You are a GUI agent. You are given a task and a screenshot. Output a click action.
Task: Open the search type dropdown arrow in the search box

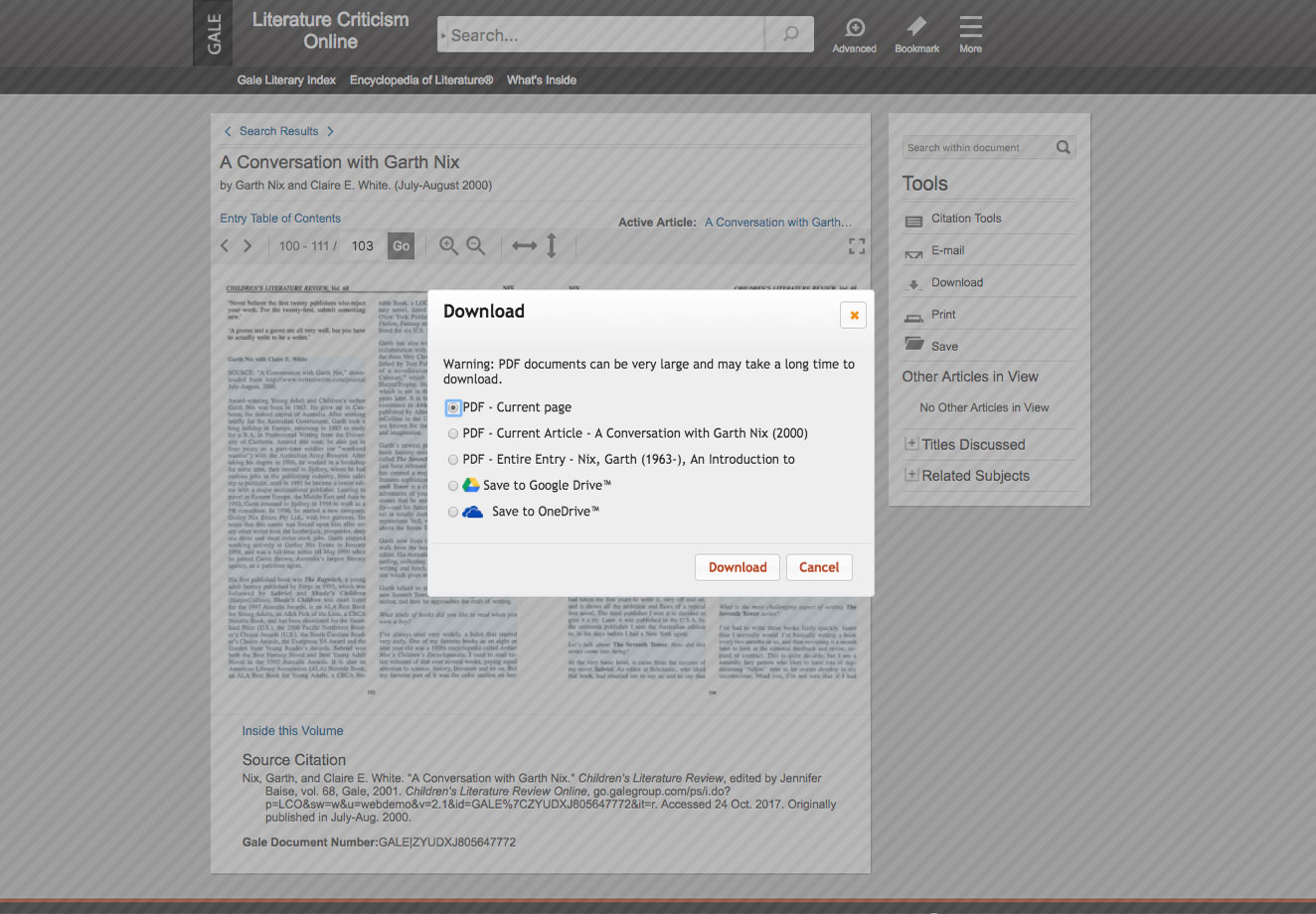pos(443,36)
